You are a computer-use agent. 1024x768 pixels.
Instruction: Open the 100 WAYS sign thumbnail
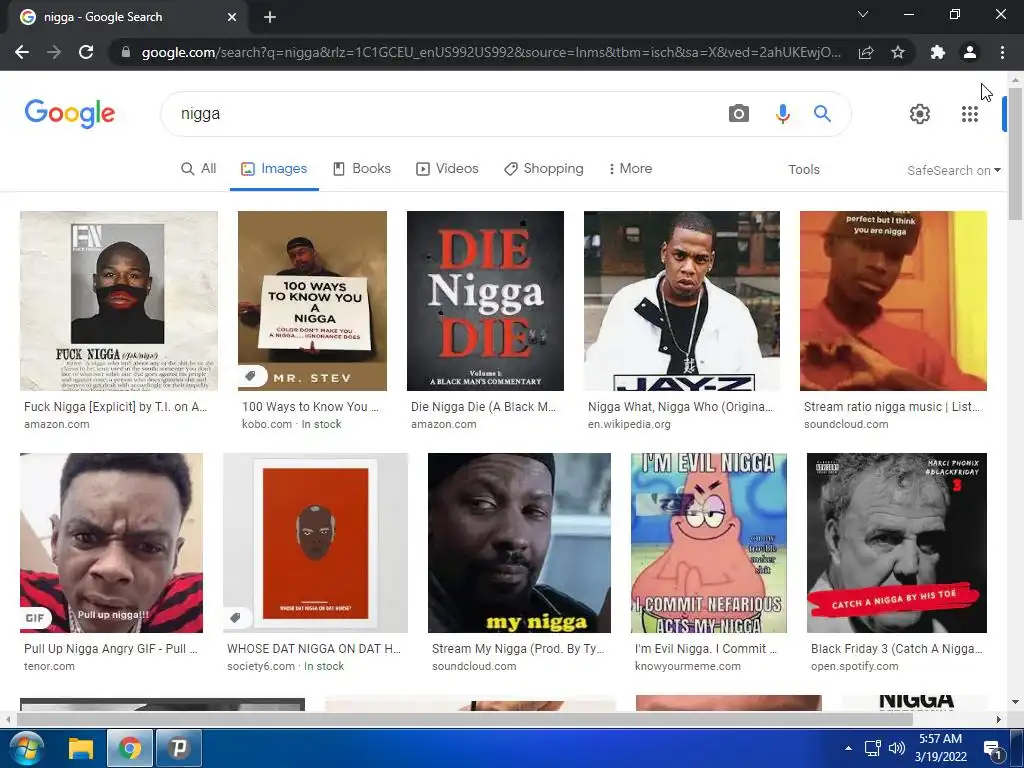[312, 300]
